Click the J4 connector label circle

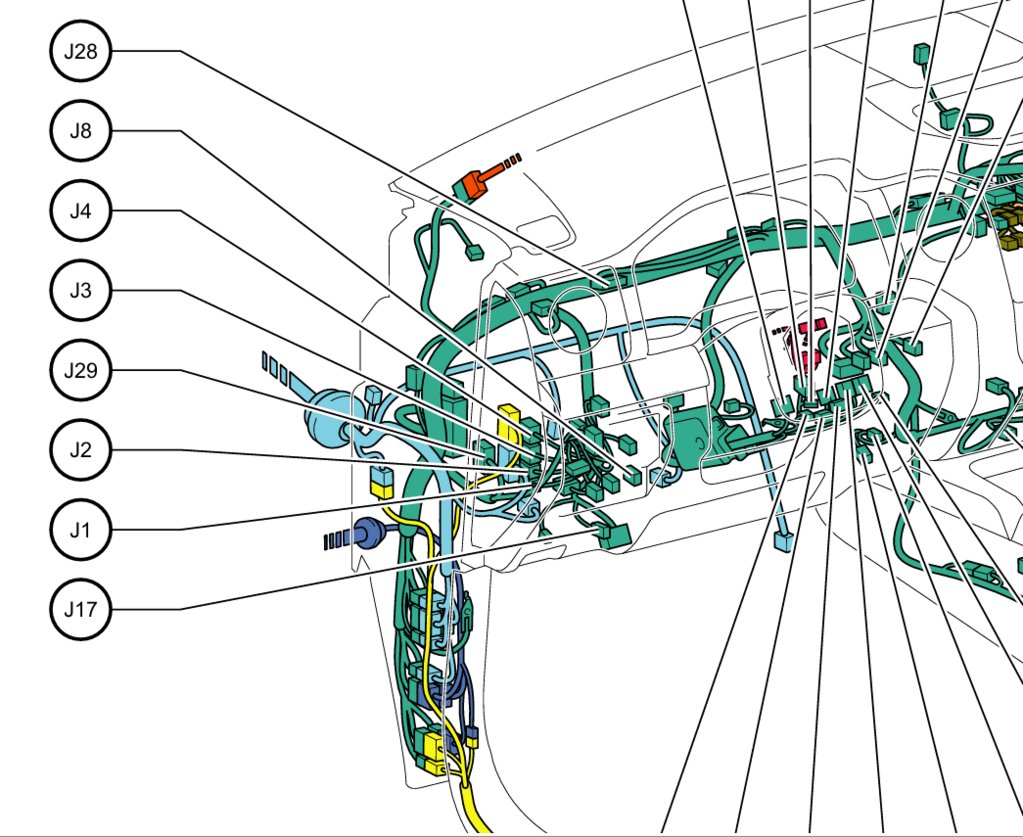[81, 211]
